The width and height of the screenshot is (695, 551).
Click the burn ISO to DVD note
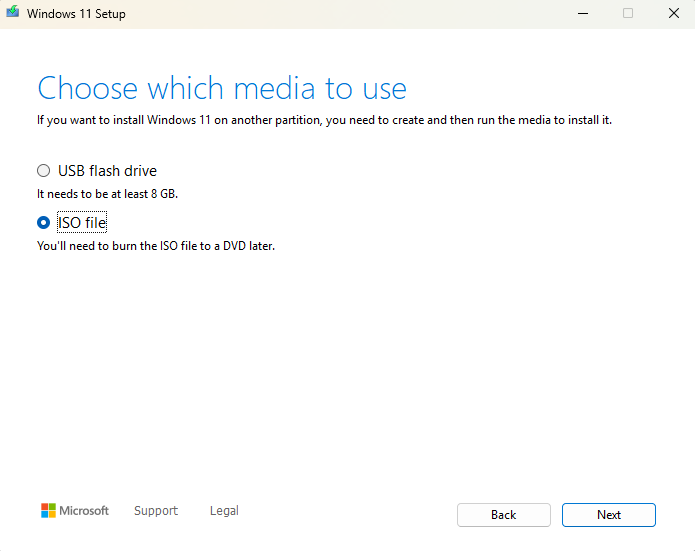[x=155, y=245]
